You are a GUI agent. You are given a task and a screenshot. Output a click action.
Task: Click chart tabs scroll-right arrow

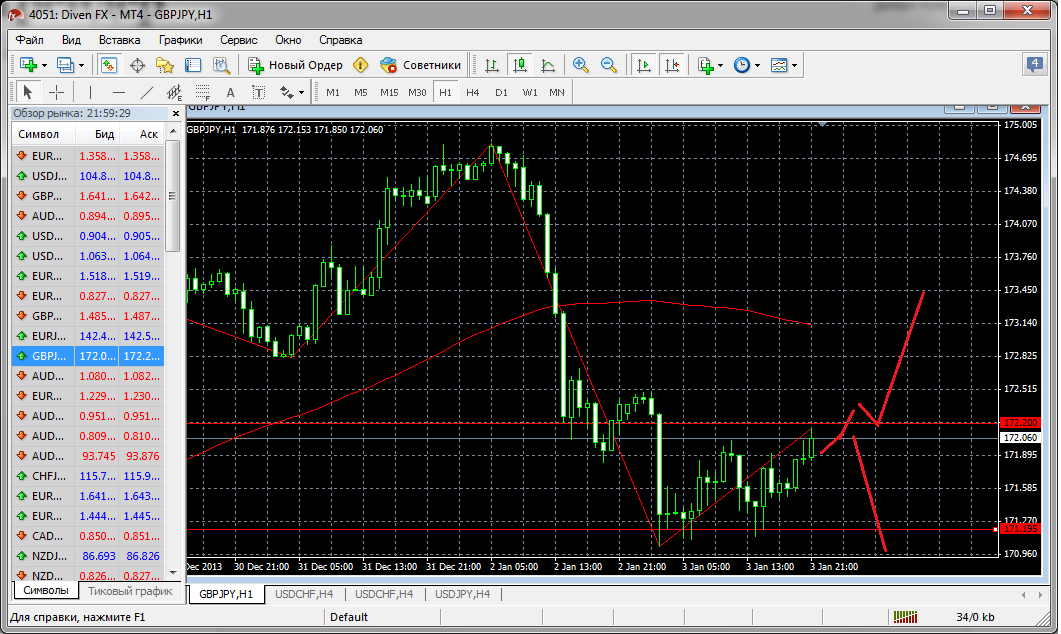point(1040,595)
